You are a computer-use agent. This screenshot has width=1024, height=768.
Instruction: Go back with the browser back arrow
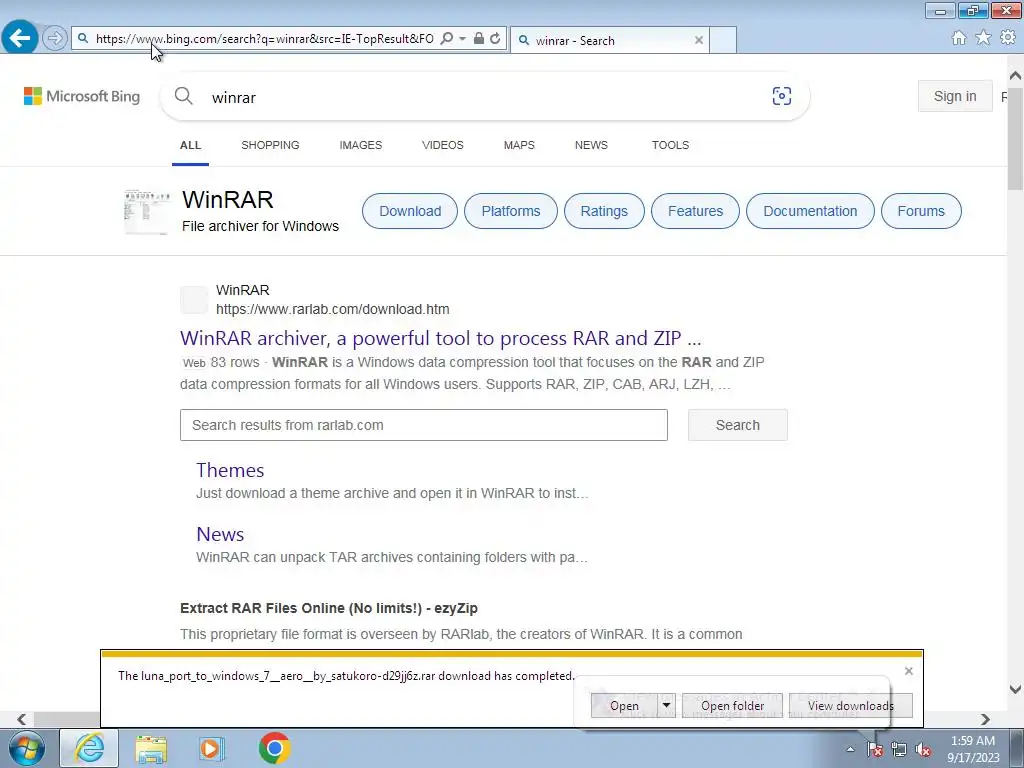click(20, 38)
